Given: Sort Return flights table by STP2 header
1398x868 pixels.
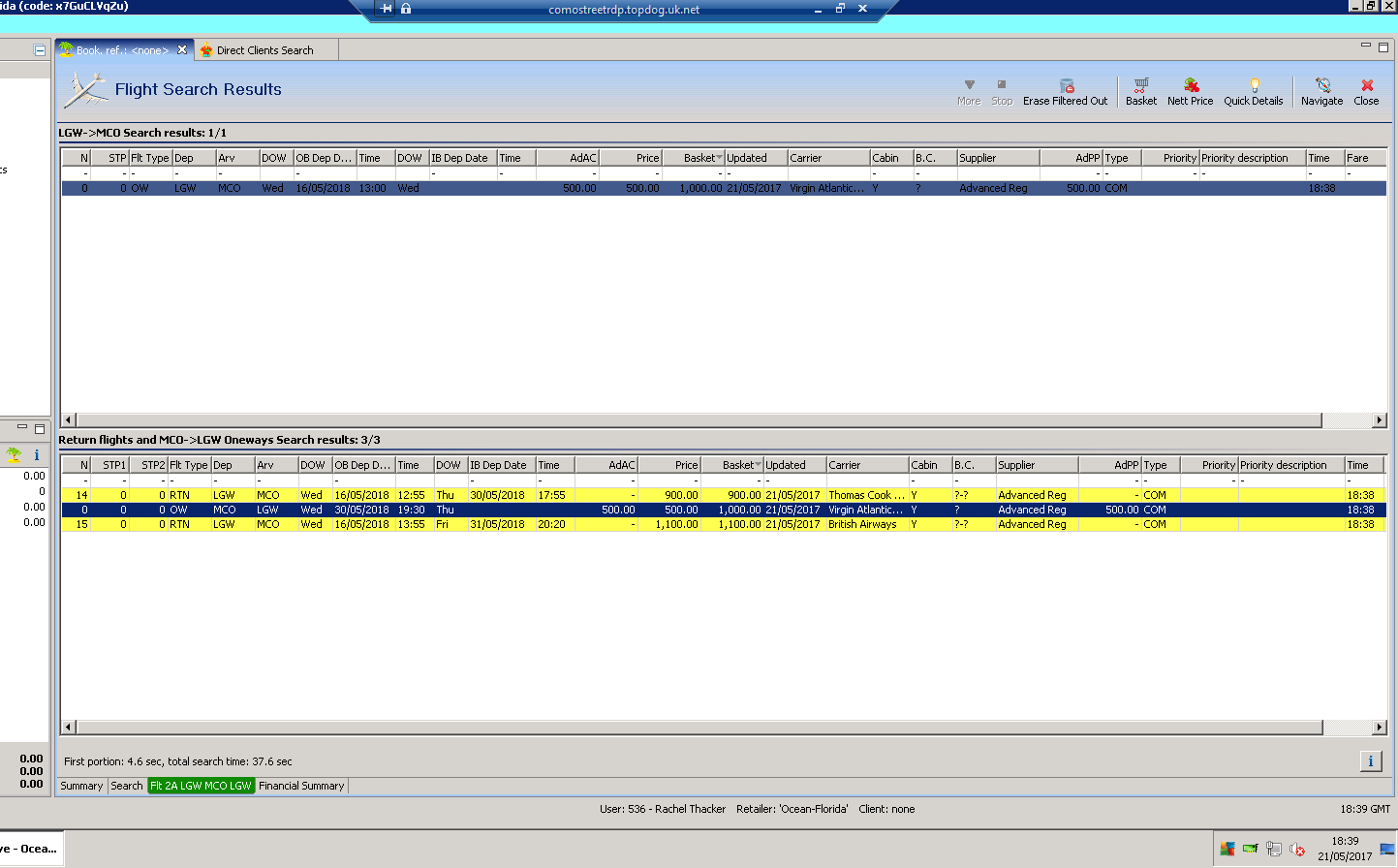Looking at the screenshot, I should (x=148, y=465).
